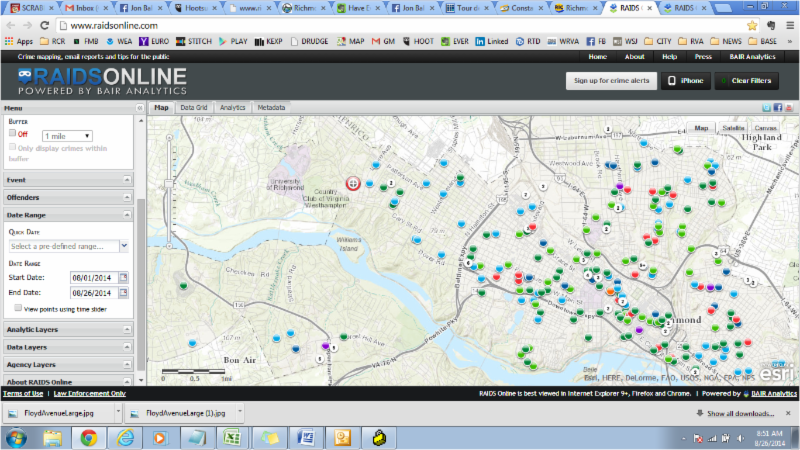Open Excel from the Windows taskbar
The height and width of the screenshot is (450, 800).
[233, 438]
